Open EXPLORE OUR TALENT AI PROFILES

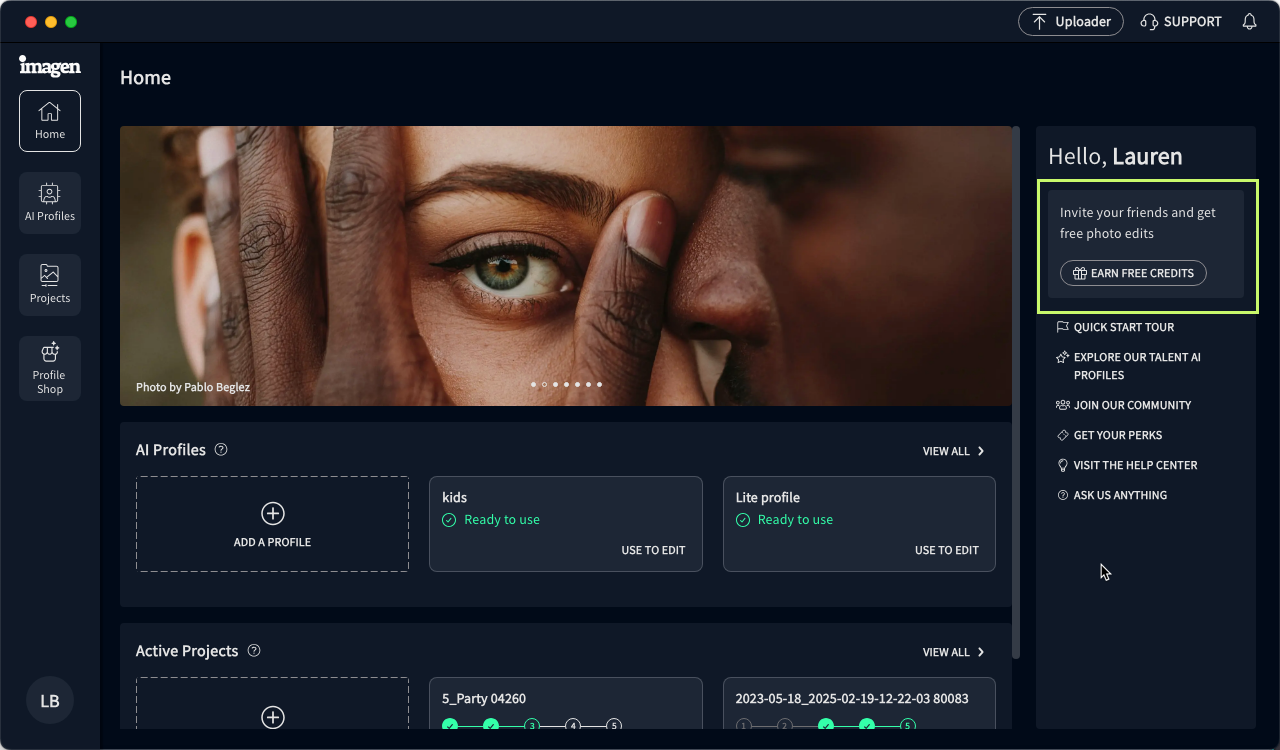(x=1129, y=366)
